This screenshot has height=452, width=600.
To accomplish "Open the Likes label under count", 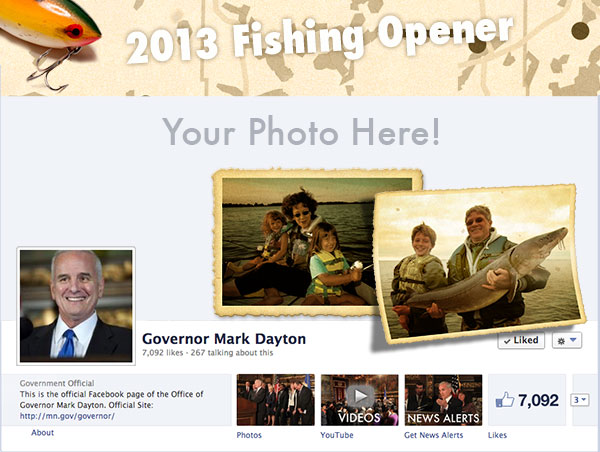I will point(497,435).
